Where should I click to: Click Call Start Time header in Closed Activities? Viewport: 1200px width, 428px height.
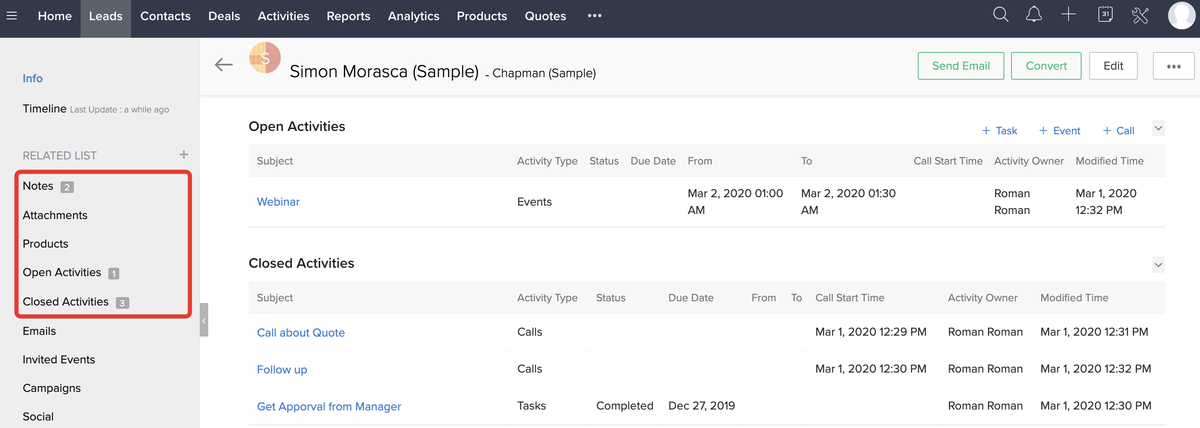click(x=850, y=298)
